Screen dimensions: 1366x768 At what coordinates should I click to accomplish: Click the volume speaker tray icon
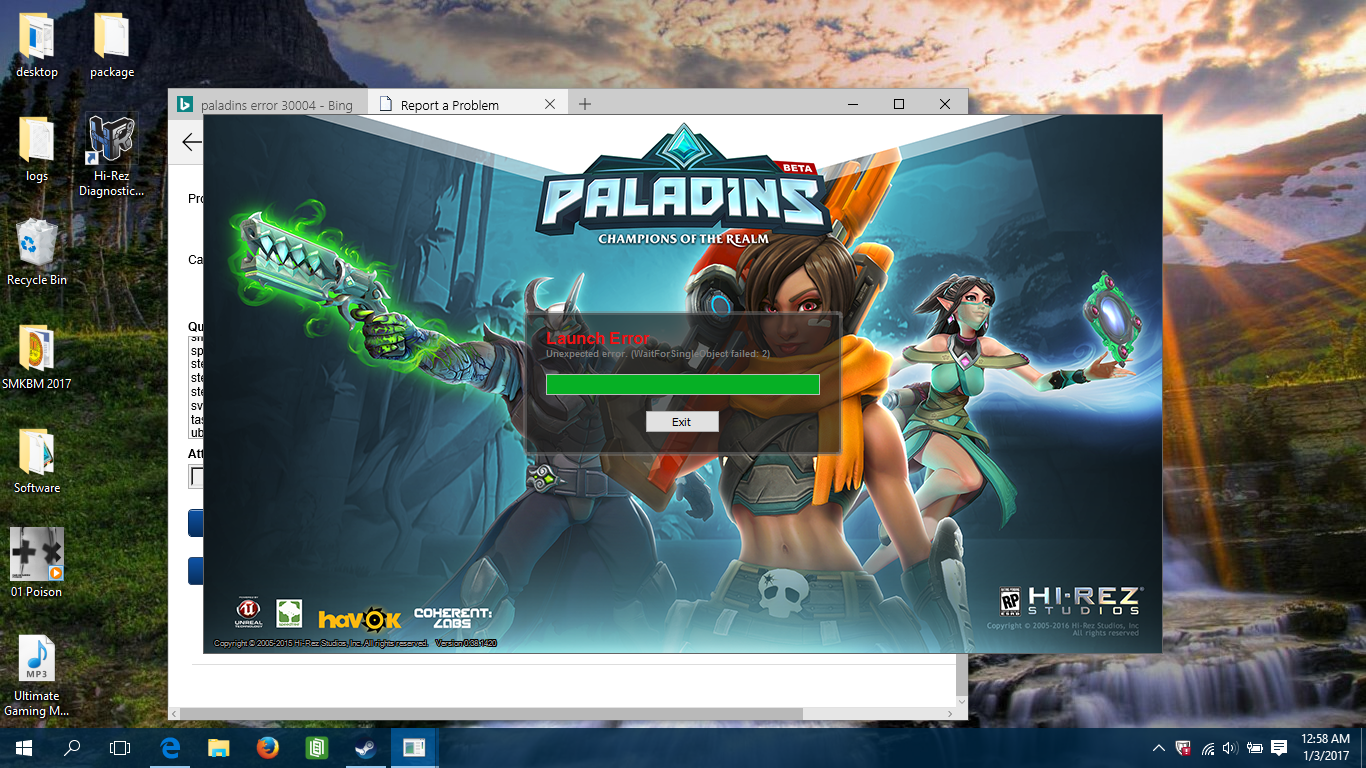(1230, 748)
